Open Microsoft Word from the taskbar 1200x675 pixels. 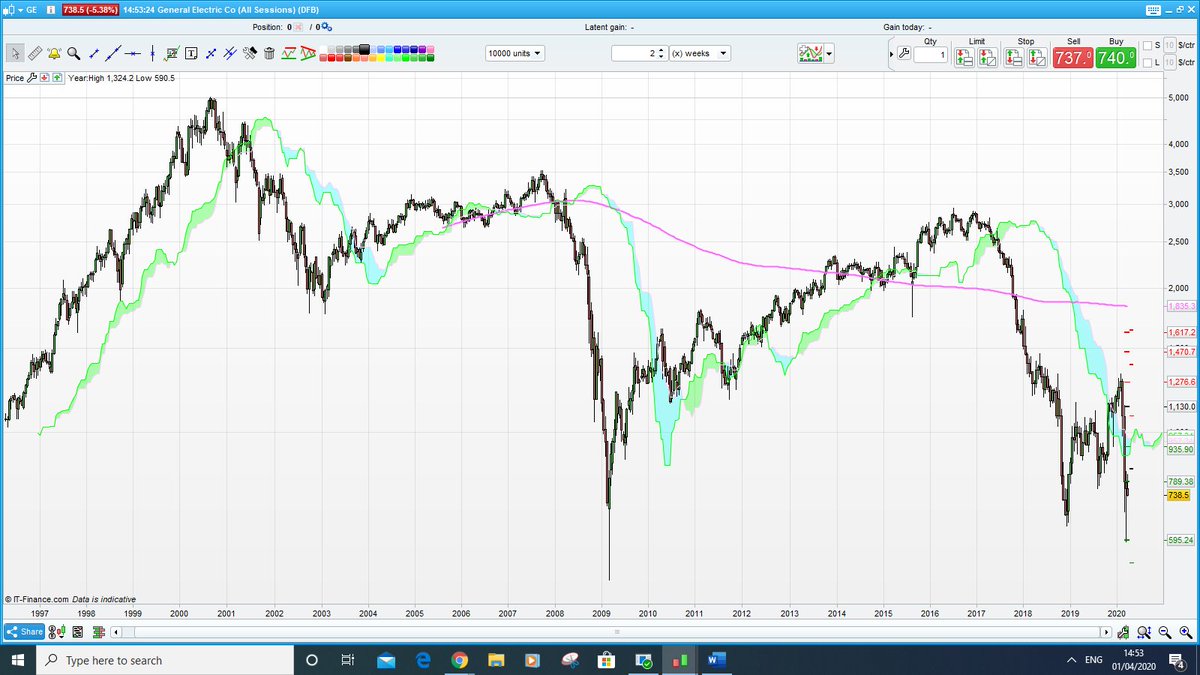[717, 660]
